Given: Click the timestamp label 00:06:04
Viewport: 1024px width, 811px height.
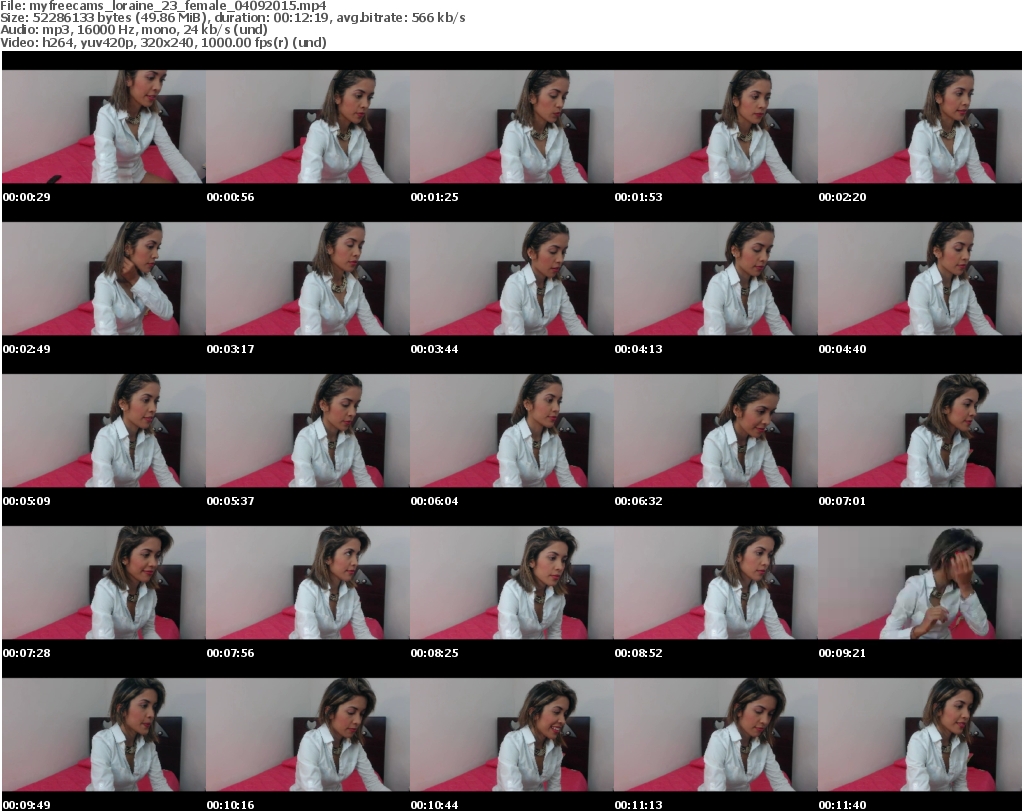Looking at the screenshot, I should 434,501.
